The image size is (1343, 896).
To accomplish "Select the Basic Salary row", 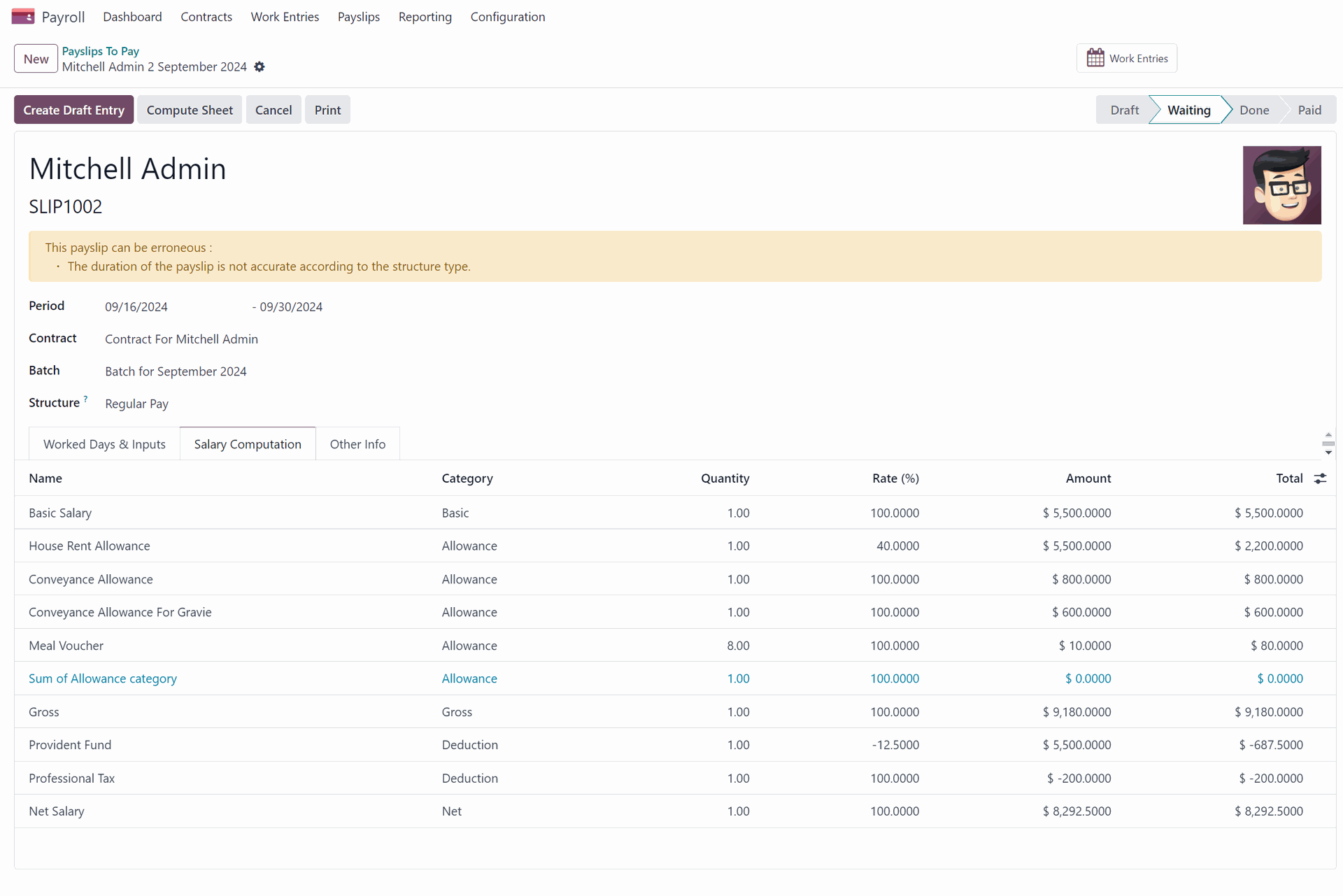I will 675,513.
